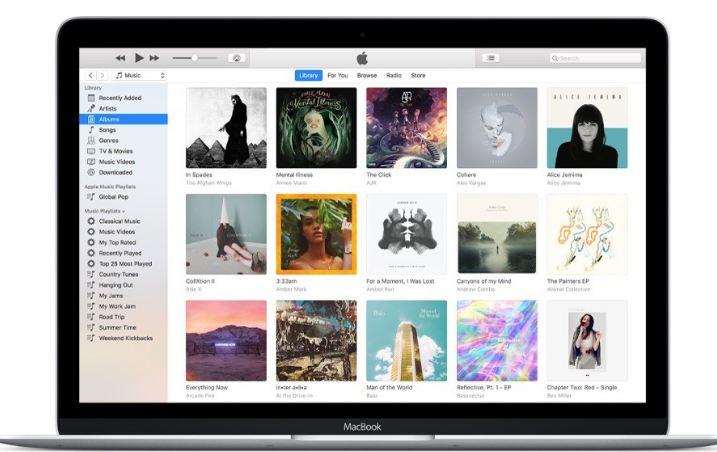Focus the Search field
717x452 pixels.
[x=595, y=58]
